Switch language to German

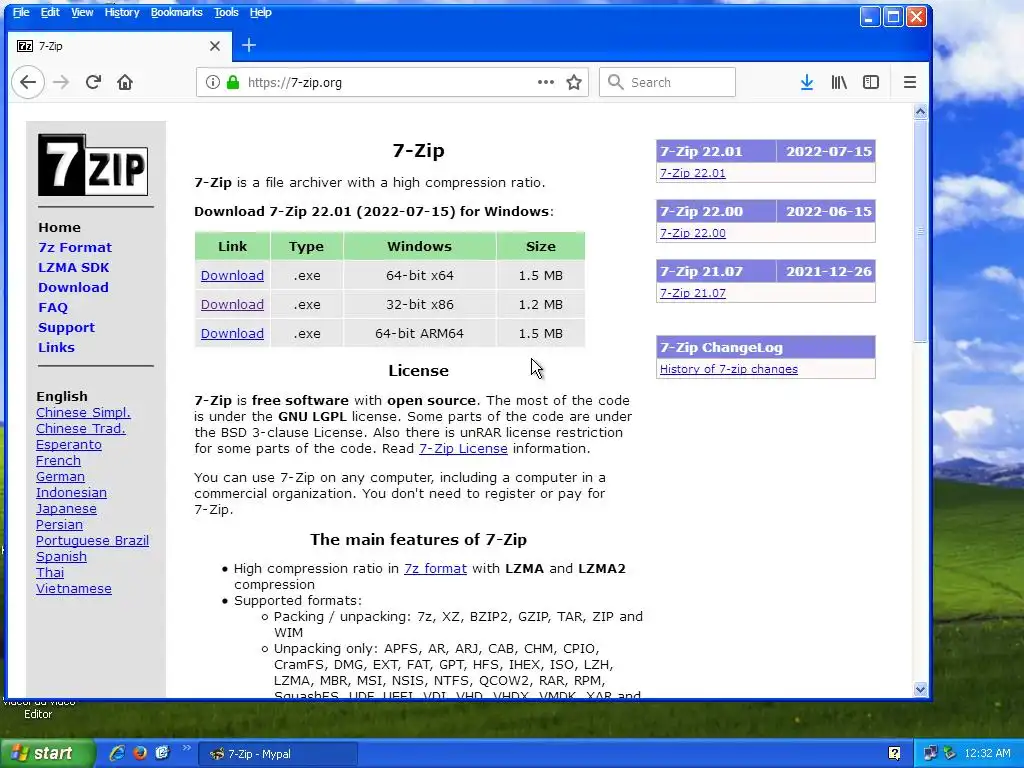point(60,477)
